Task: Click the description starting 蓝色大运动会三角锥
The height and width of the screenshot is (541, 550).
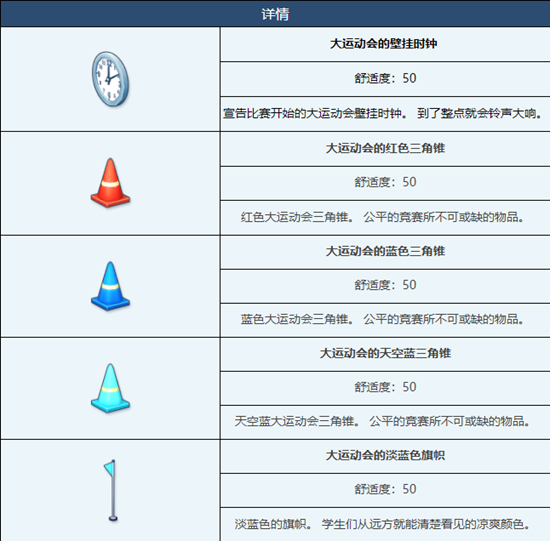Action: pos(383,319)
